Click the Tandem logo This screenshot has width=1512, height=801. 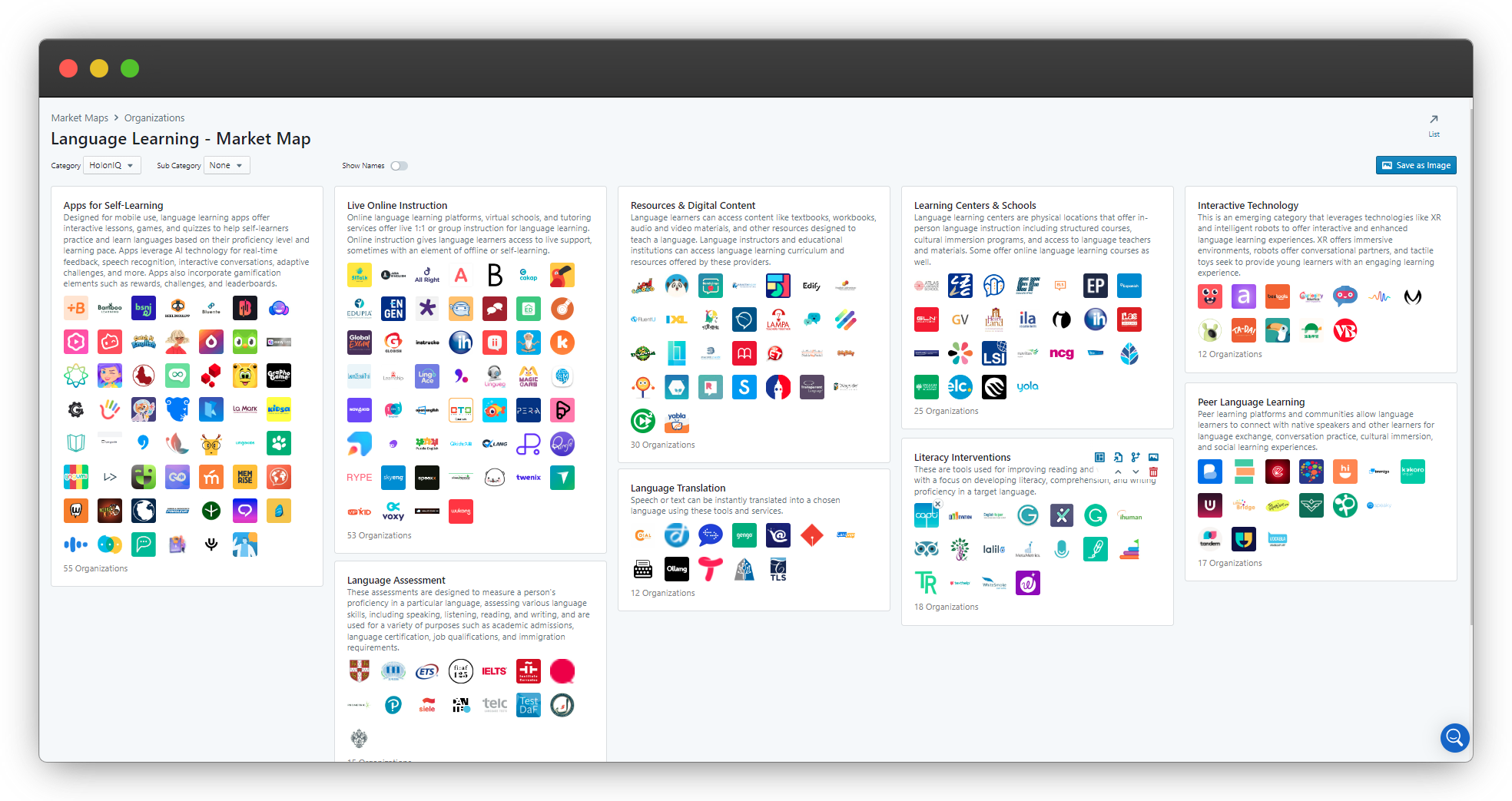(x=1209, y=539)
